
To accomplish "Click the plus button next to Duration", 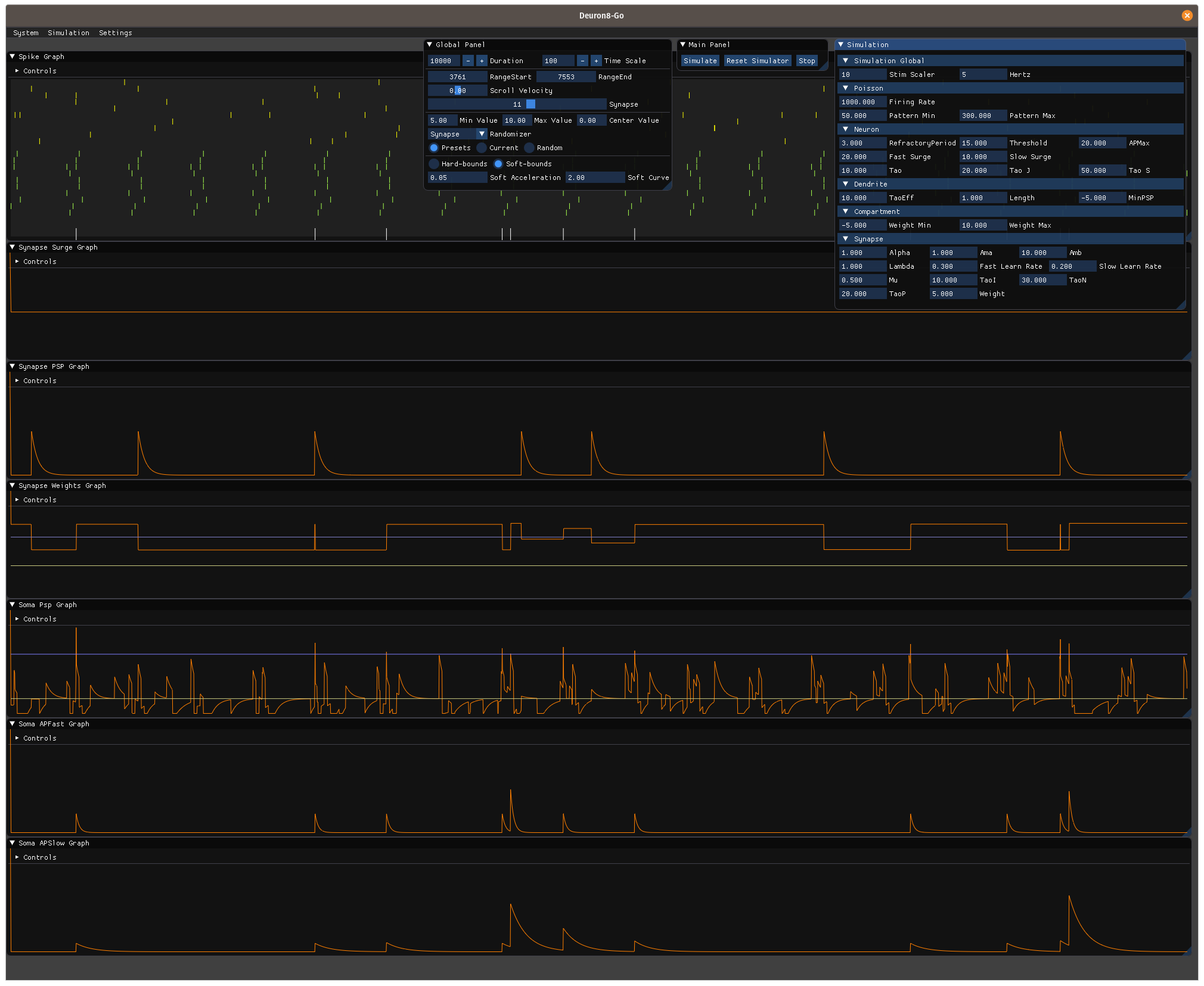I will pos(482,61).
